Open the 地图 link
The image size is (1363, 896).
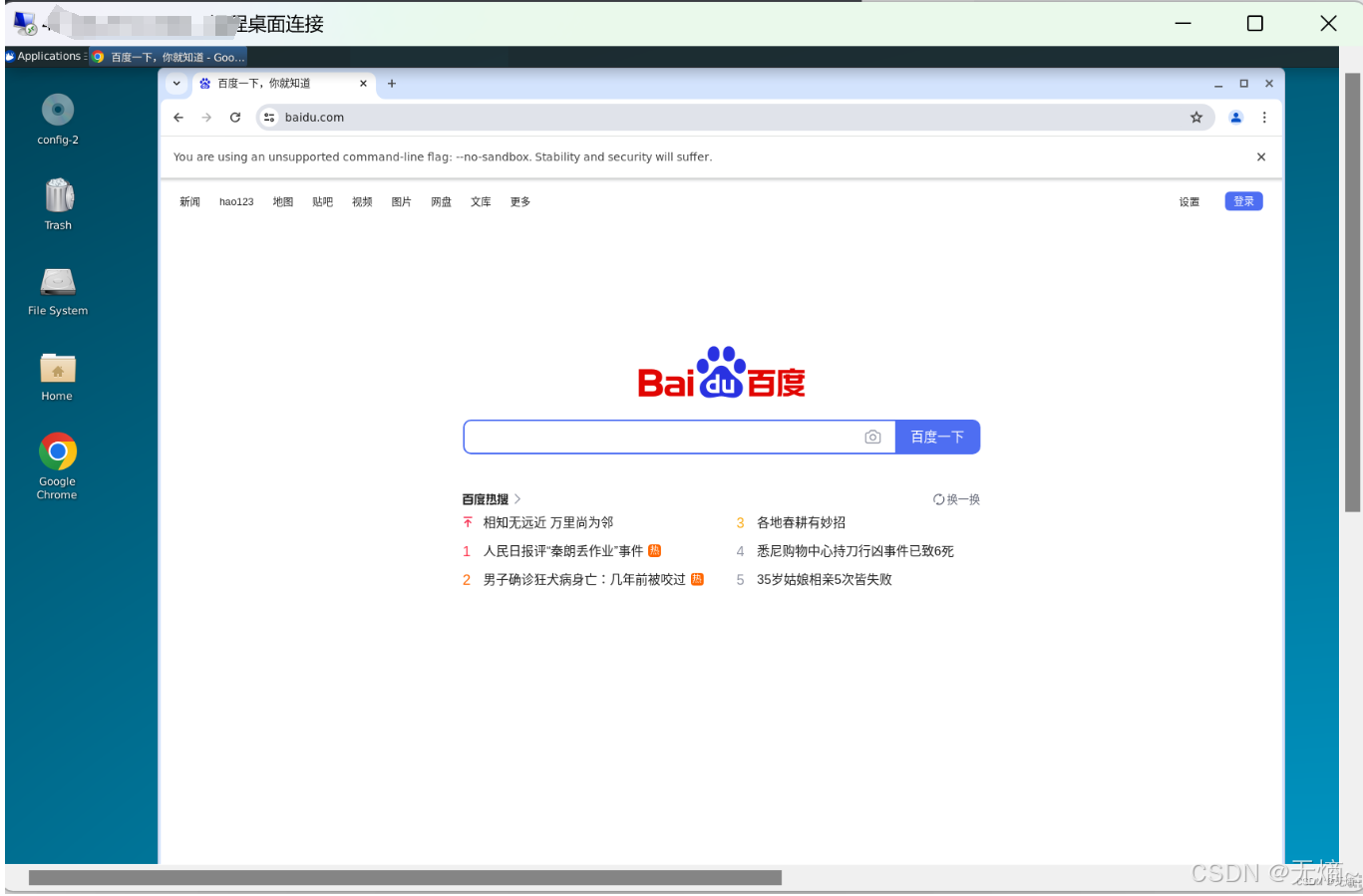coord(283,202)
